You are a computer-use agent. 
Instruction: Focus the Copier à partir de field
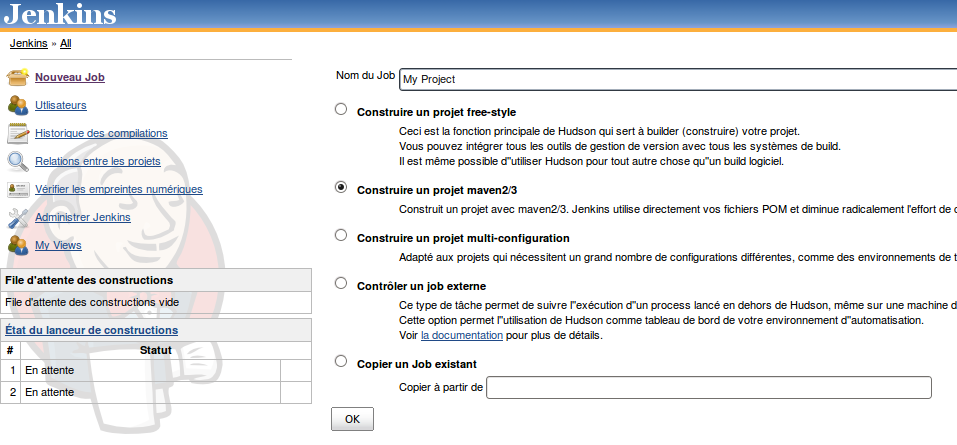[708, 387]
